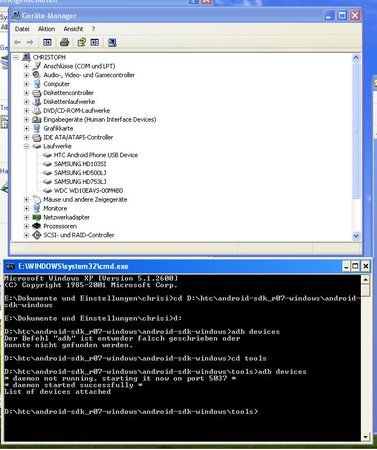
Task: Click the Geräte-Manager title bar icon
Action: pos(15,15)
